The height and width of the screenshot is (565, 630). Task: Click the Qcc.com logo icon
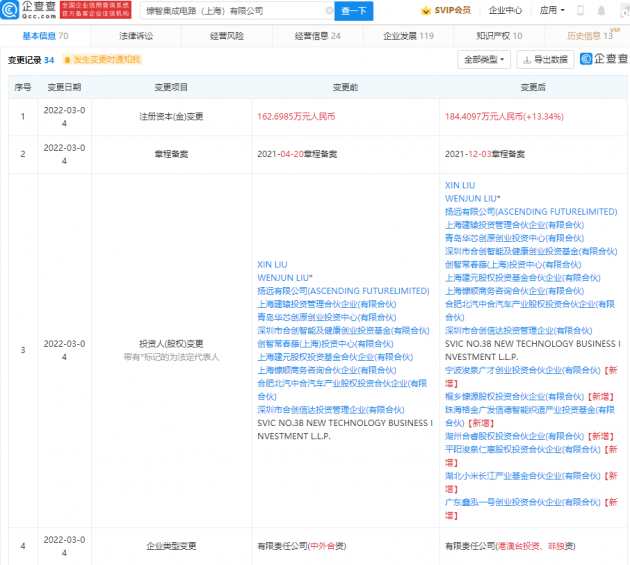pos(10,10)
